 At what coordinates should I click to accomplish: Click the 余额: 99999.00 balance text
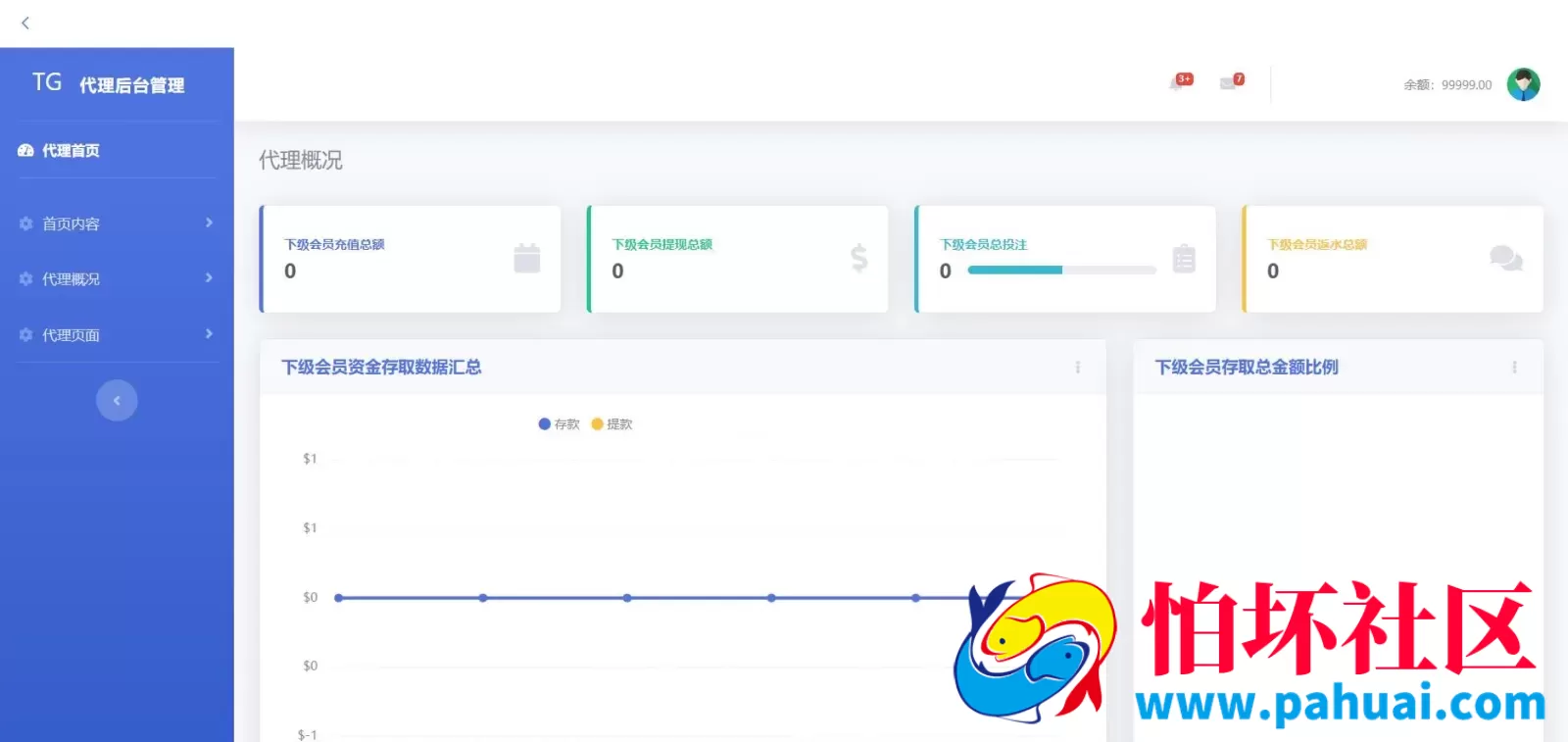click(x=1447, y=85)
